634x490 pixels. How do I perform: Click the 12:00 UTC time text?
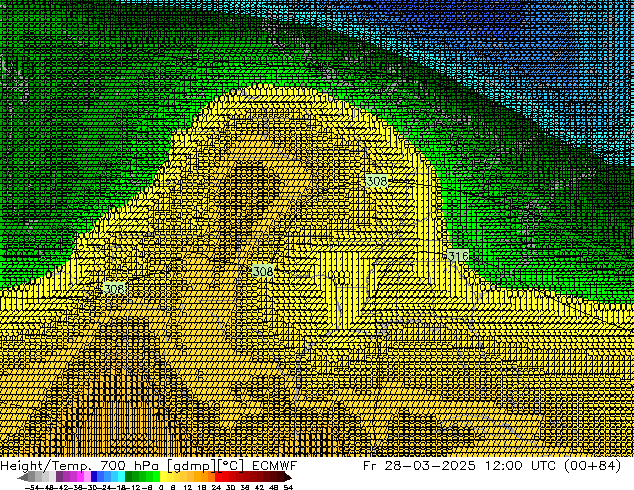(522, 465)
